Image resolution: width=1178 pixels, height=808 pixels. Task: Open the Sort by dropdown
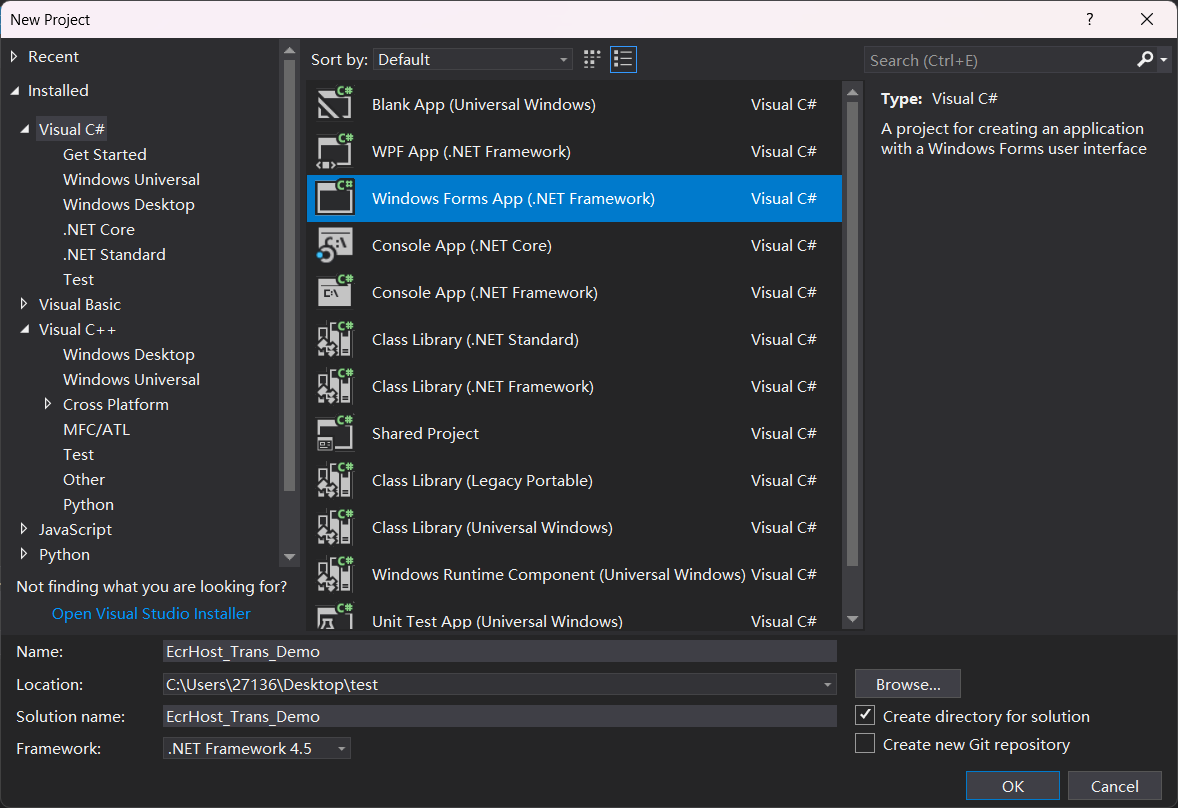coord(472,59)
